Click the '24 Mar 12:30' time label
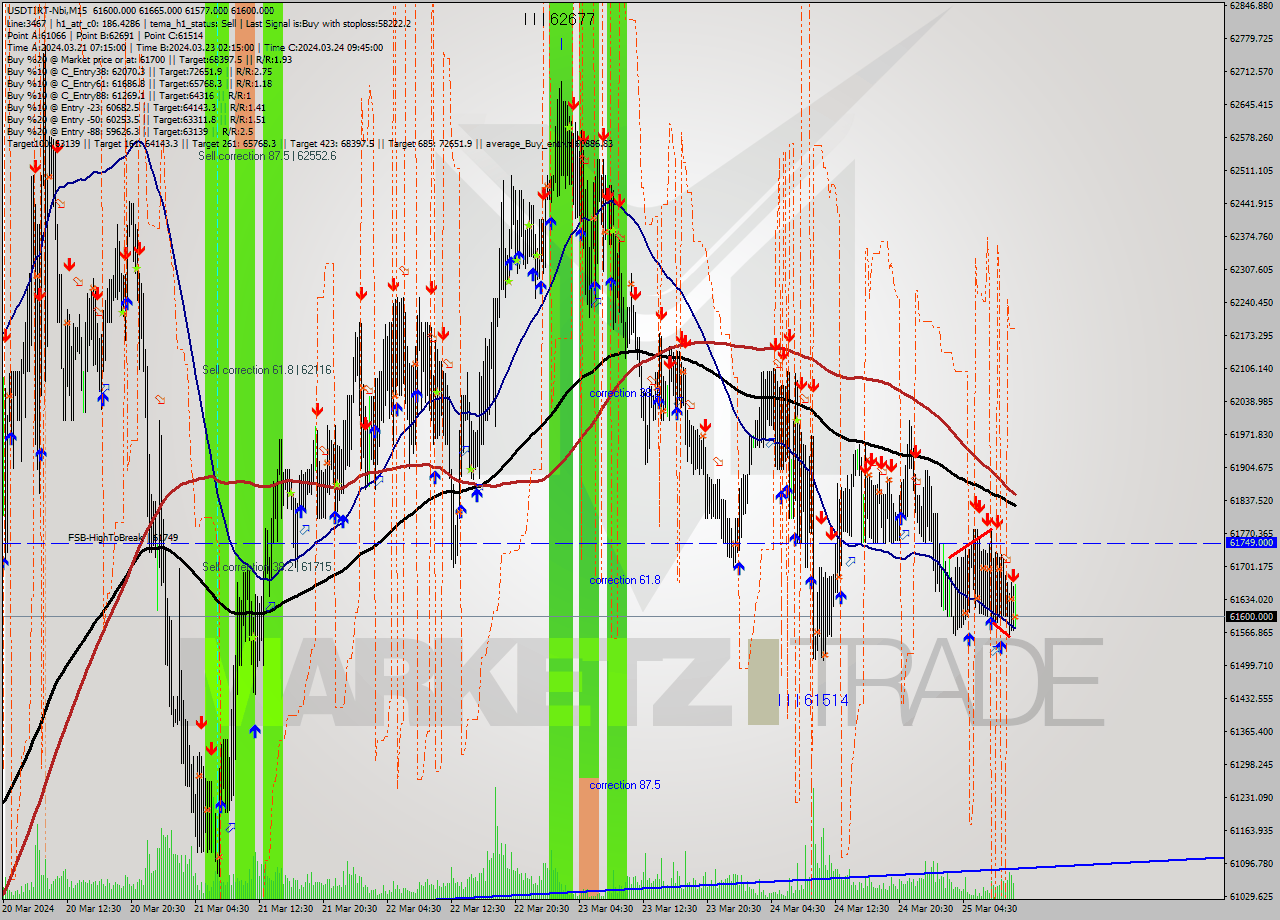The width and height of the screenshot is (1280, 920). point(861,909)
